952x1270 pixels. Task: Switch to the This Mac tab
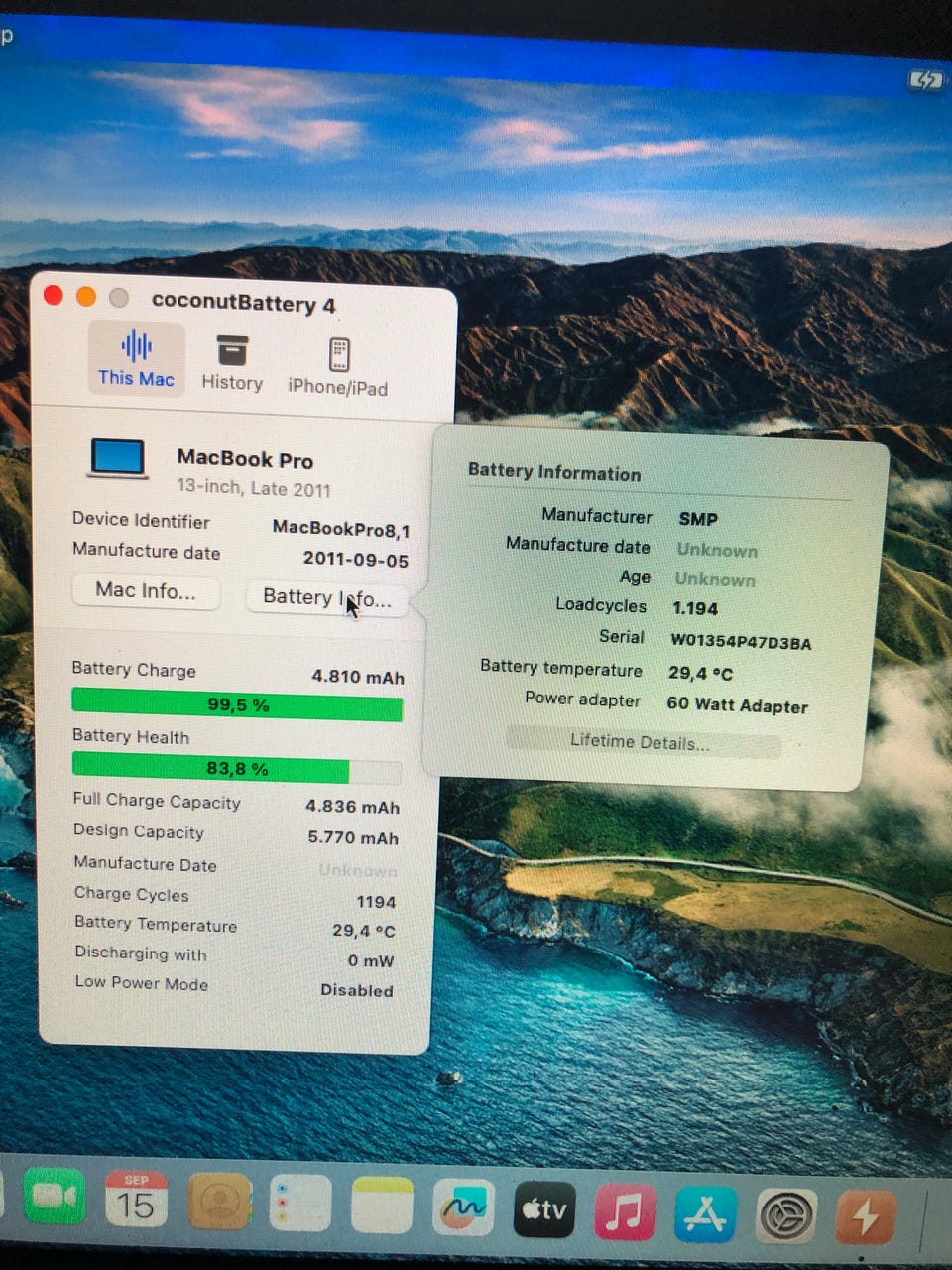click(x=136, y=359)
